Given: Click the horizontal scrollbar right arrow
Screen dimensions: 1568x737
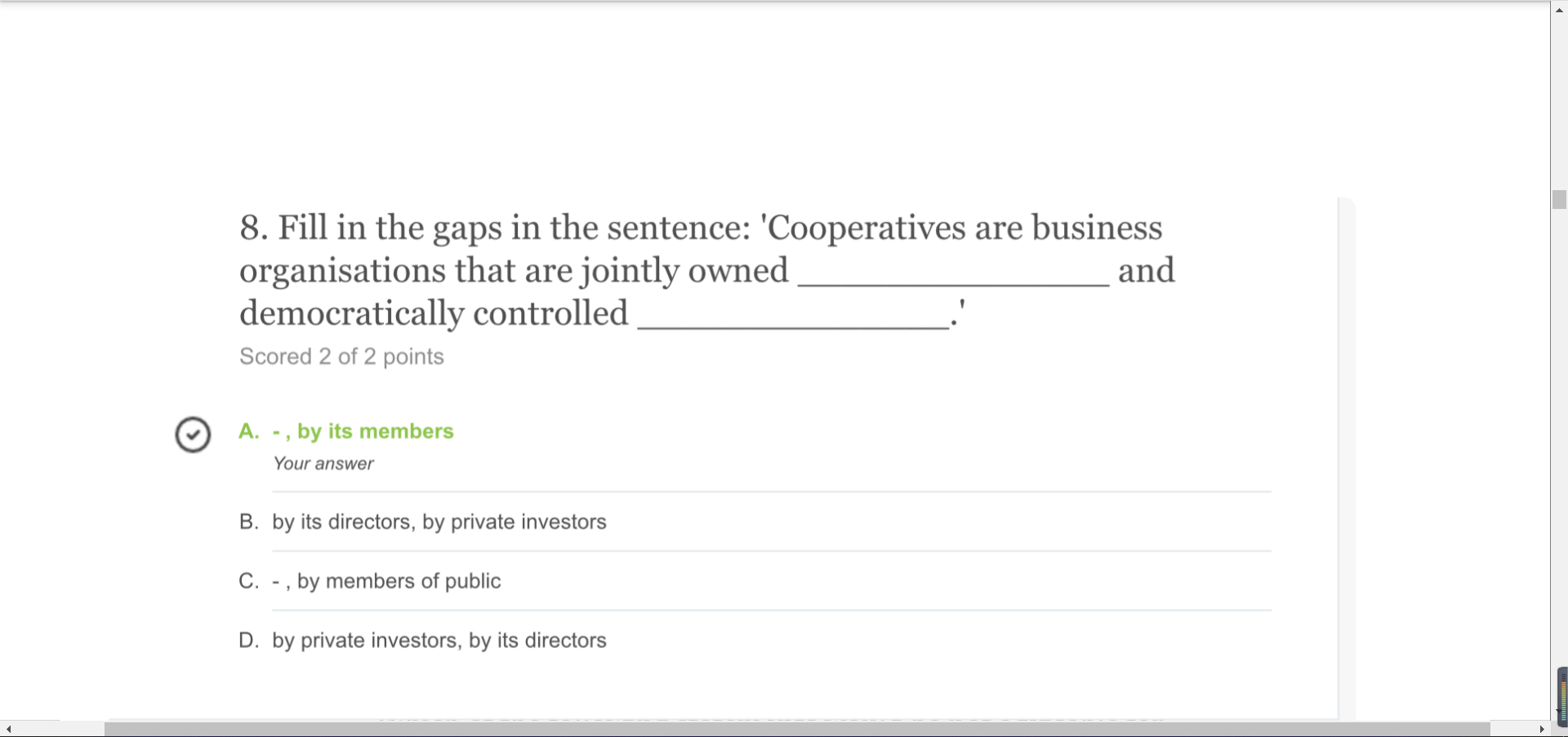Looking at the screenshot, I should 1542,729.
